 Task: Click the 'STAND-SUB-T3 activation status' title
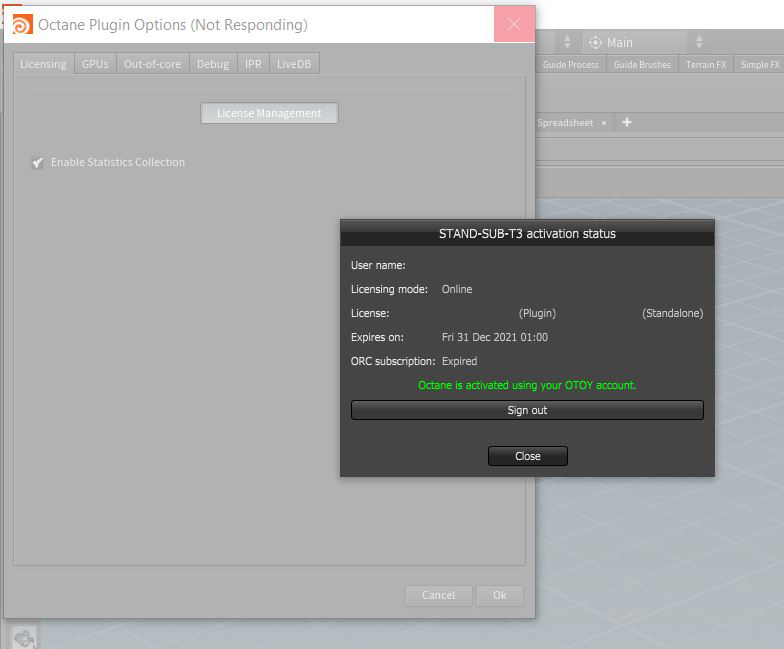pos(527,234)
